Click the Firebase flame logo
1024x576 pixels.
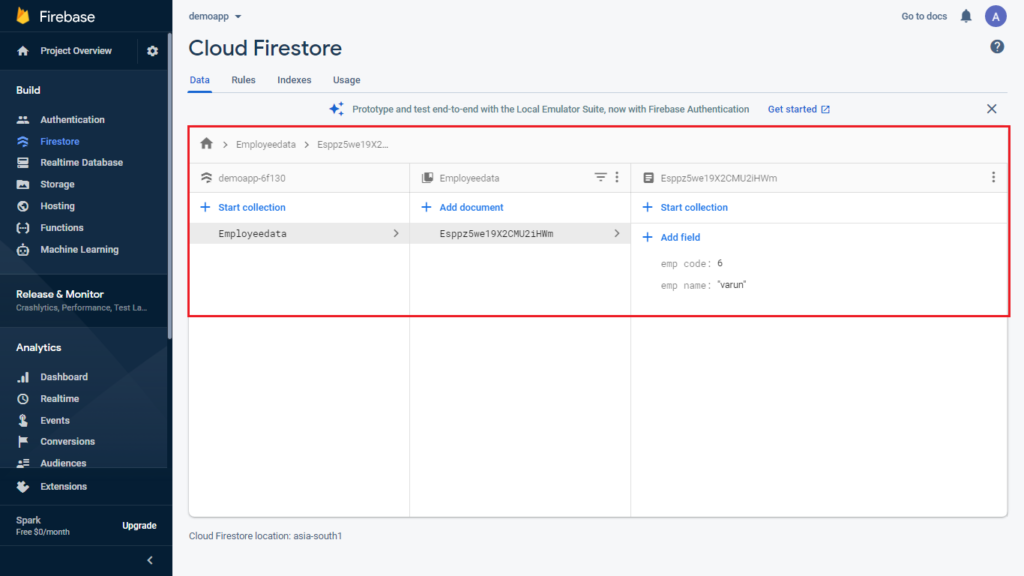click(23, 16)
